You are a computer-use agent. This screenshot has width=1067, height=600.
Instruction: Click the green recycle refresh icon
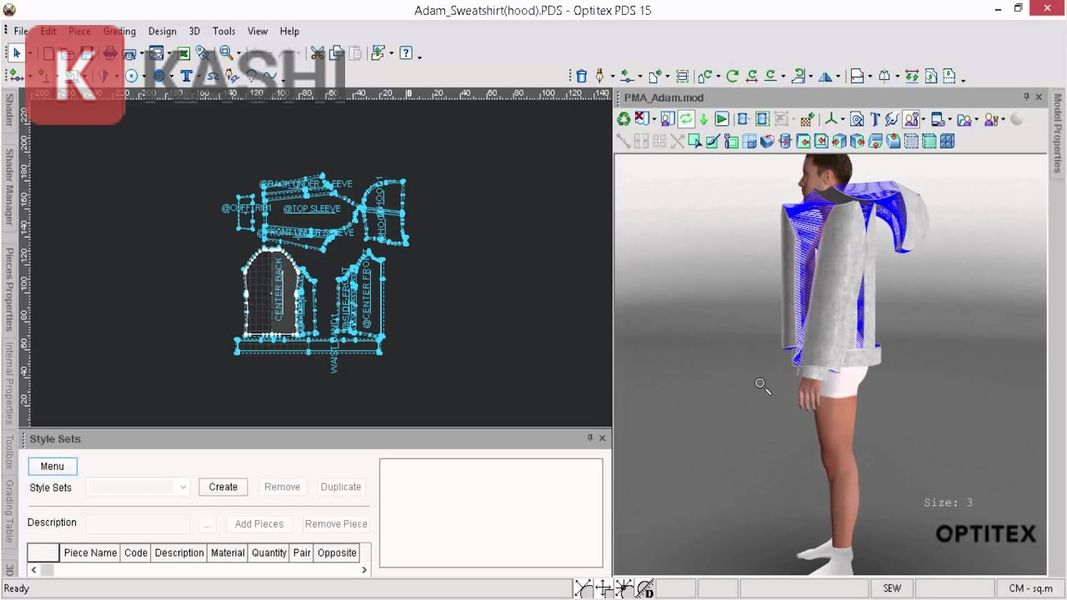tap(623, 119)
